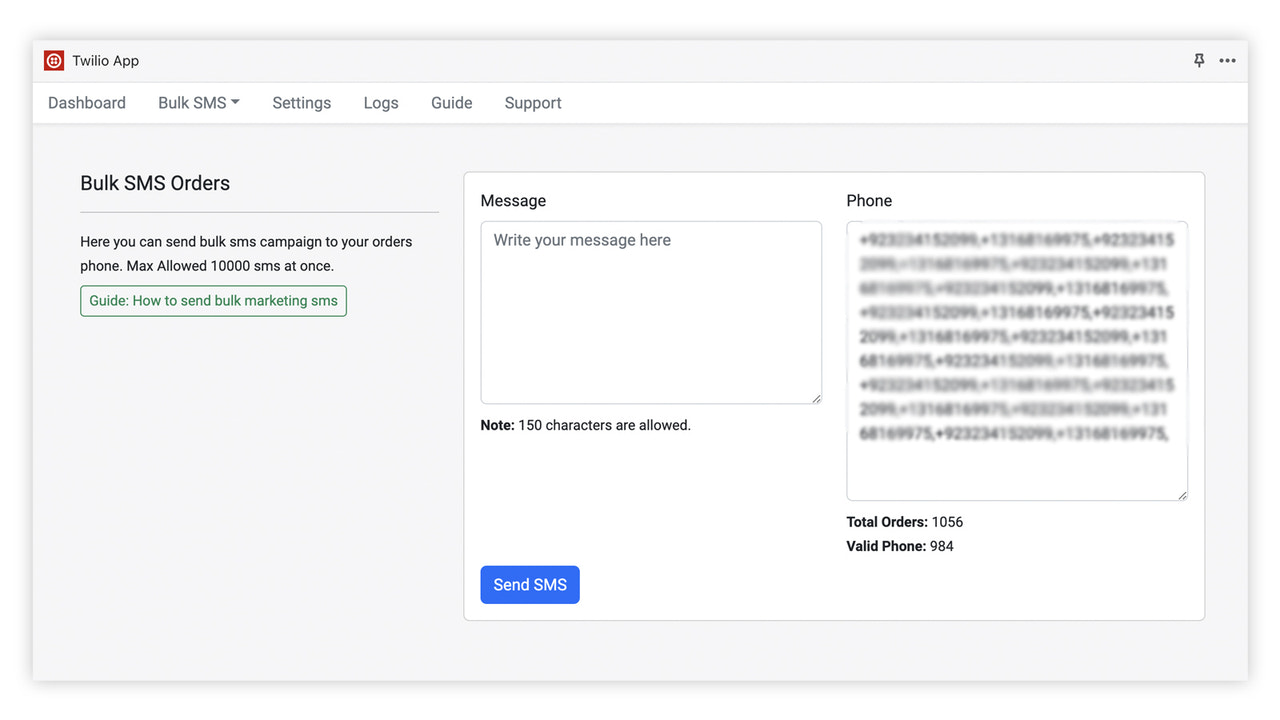The width and height of the screenshot is (1280, 720).
Task: Focus the Message text area
Action: (651, 313)
